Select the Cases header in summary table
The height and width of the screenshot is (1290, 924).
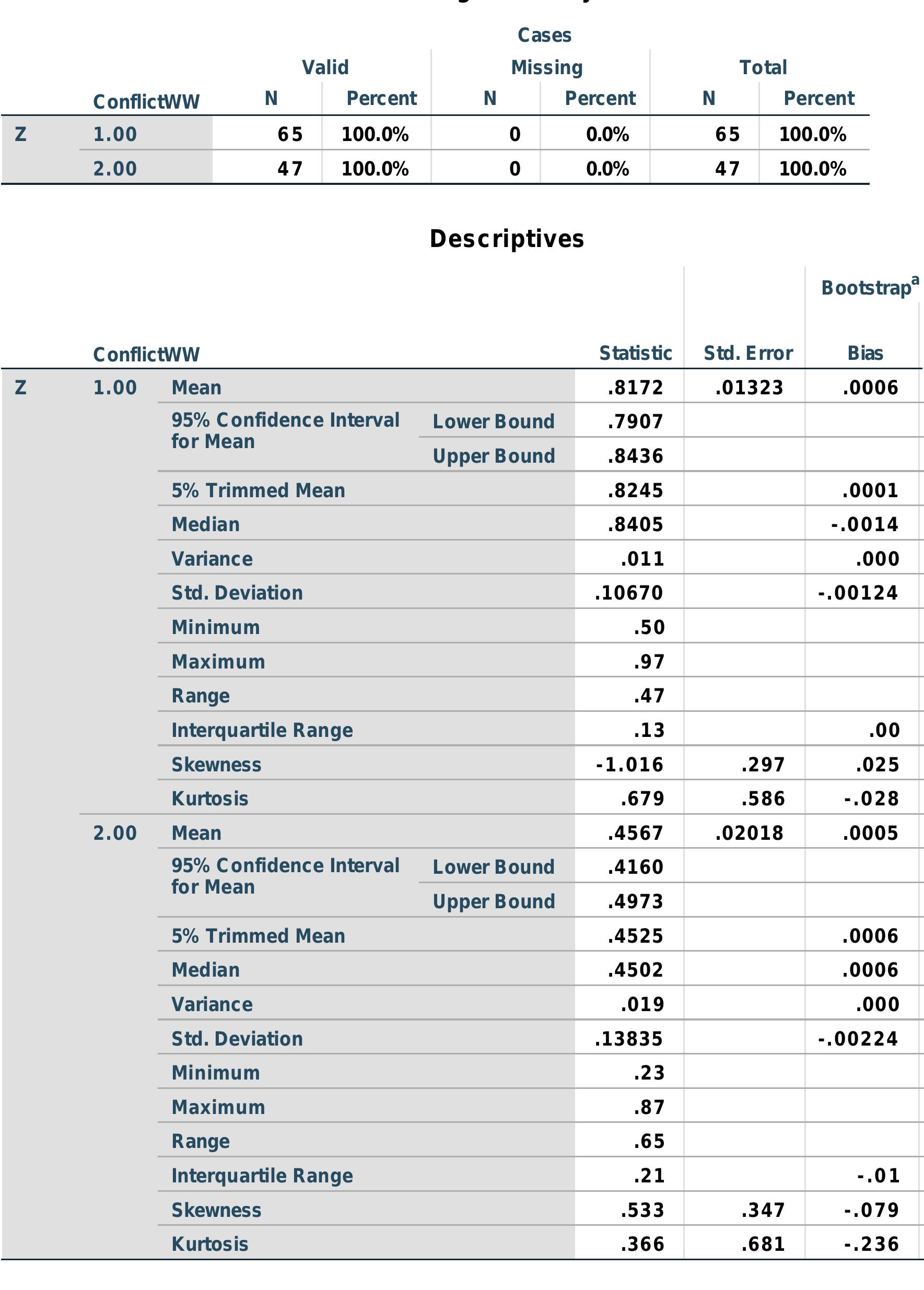(x=544, y=36)
